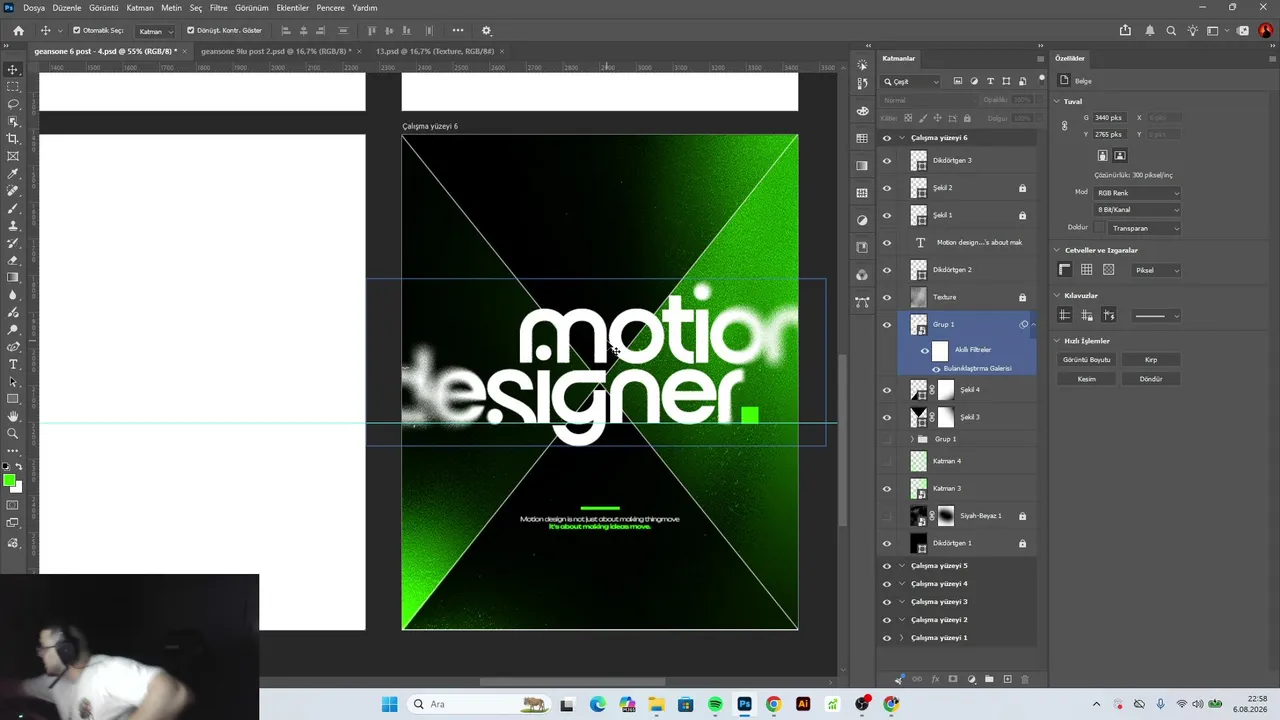Click the Kesim button
1280x720 pixels.
click(1087, 379)
